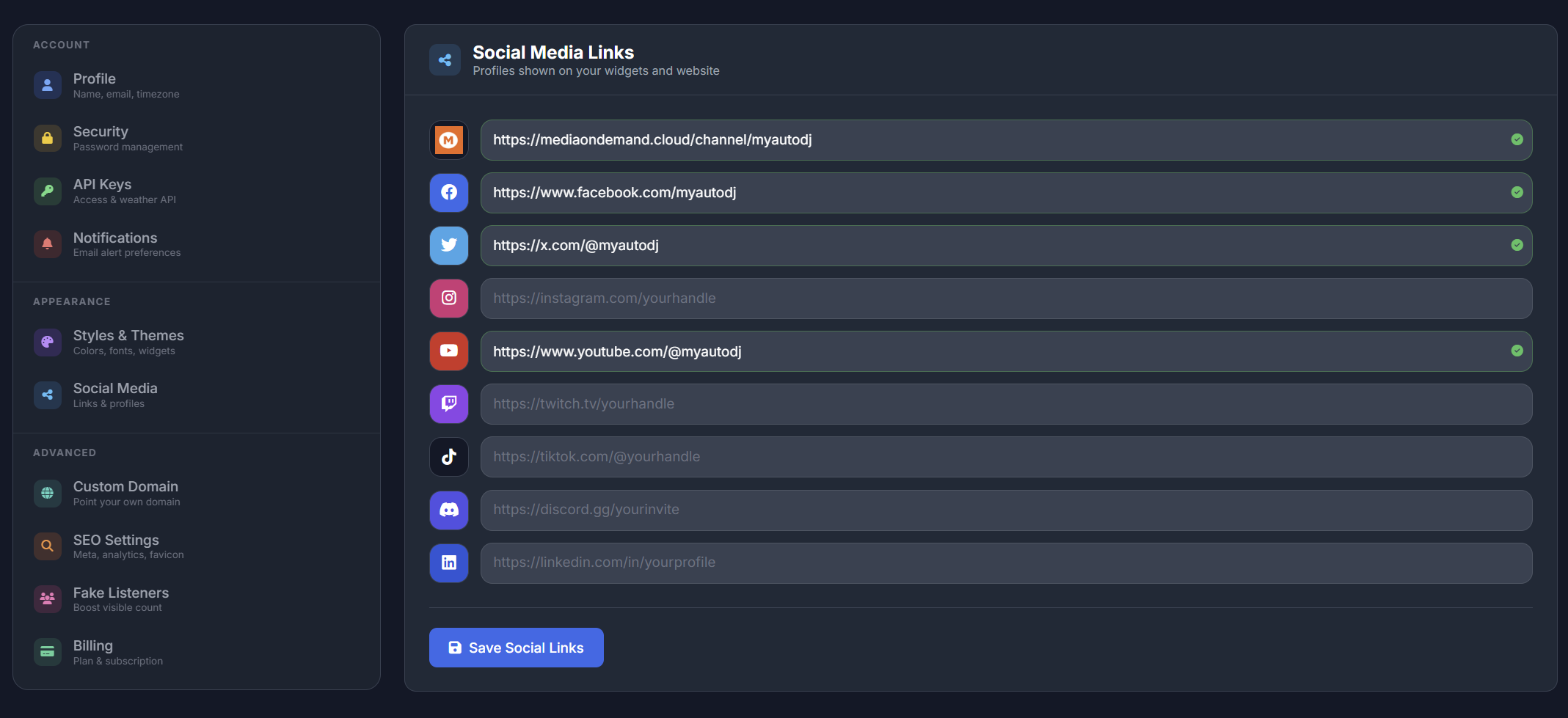Select the Instagram icon

[448, 298]
